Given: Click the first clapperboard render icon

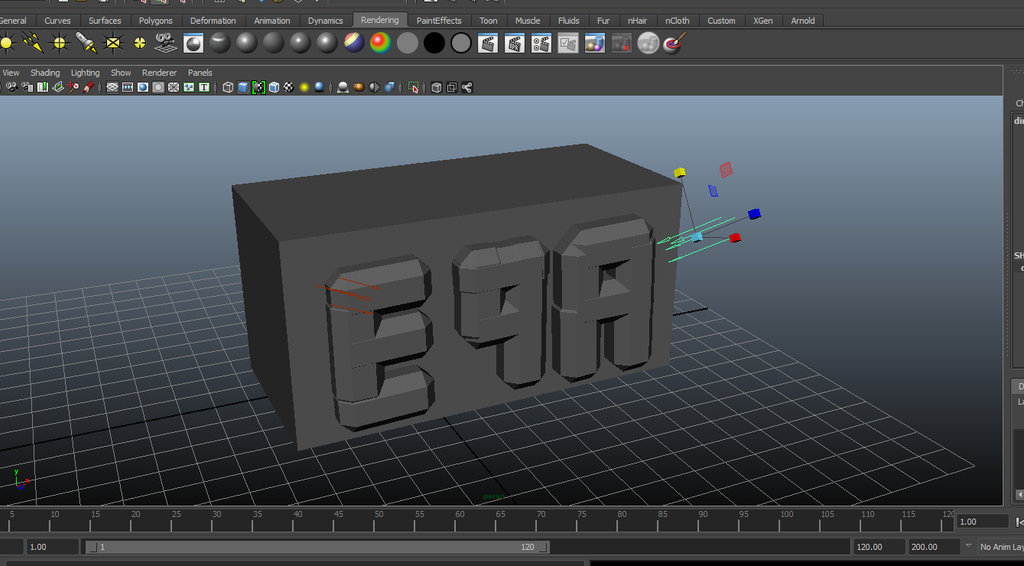Looking at the screenshot, I should [488, 43].
